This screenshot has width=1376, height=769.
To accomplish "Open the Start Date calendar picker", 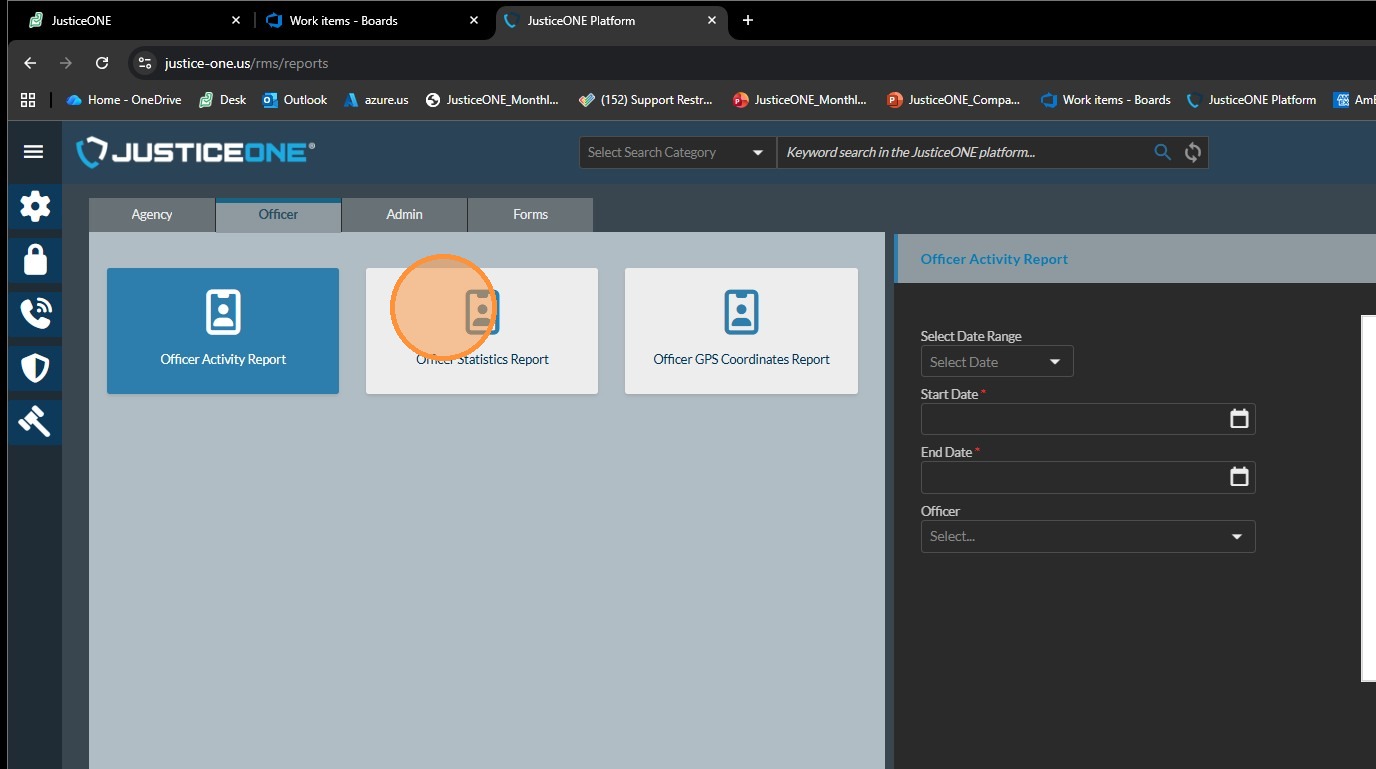I will point(1239,419).
